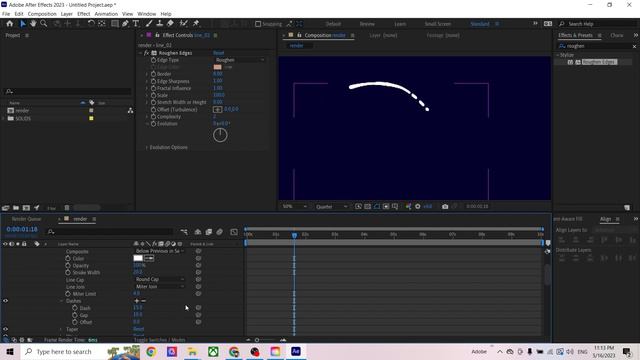Collapse the Dashes property group

coord(61,301)
